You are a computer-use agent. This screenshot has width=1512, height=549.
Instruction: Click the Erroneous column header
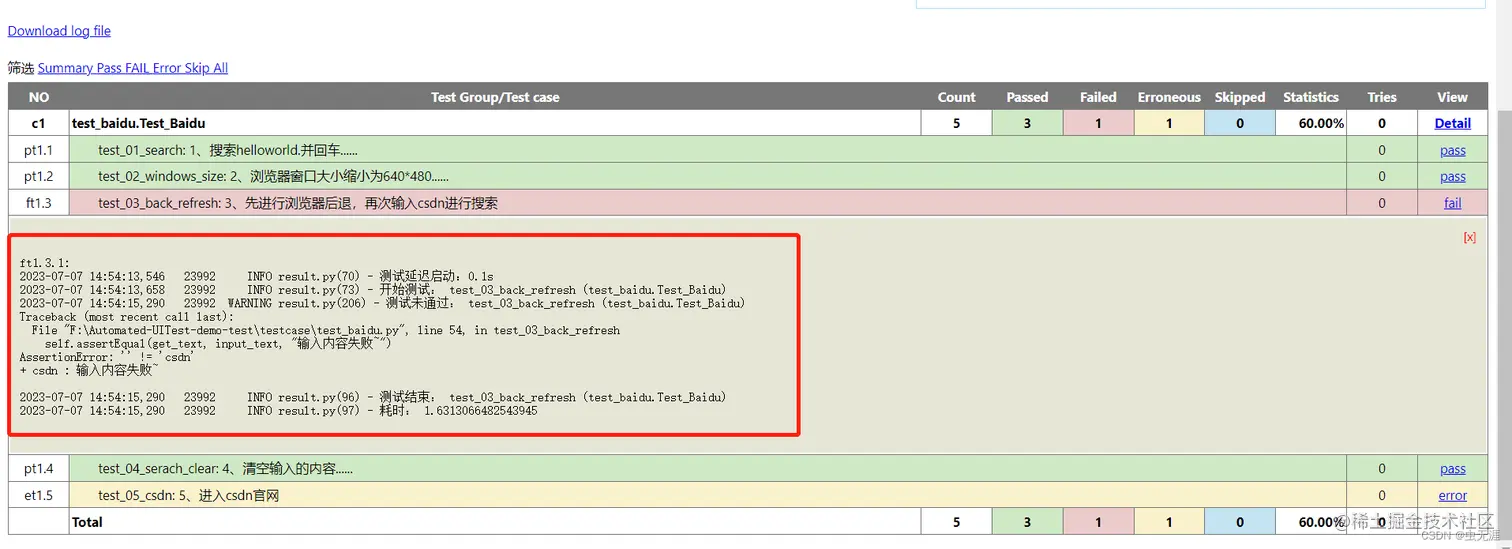(x=1169, y=97)
